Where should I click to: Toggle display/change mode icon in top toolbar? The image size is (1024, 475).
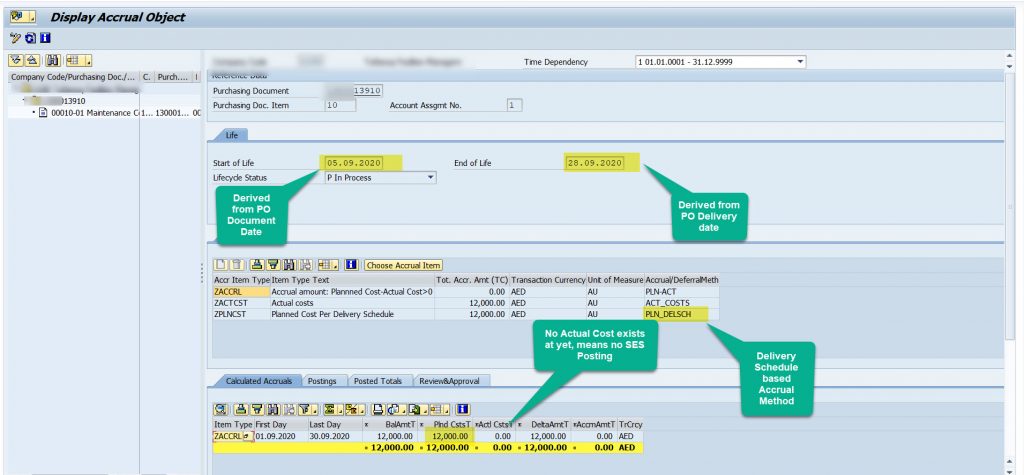tap(15, 39)
